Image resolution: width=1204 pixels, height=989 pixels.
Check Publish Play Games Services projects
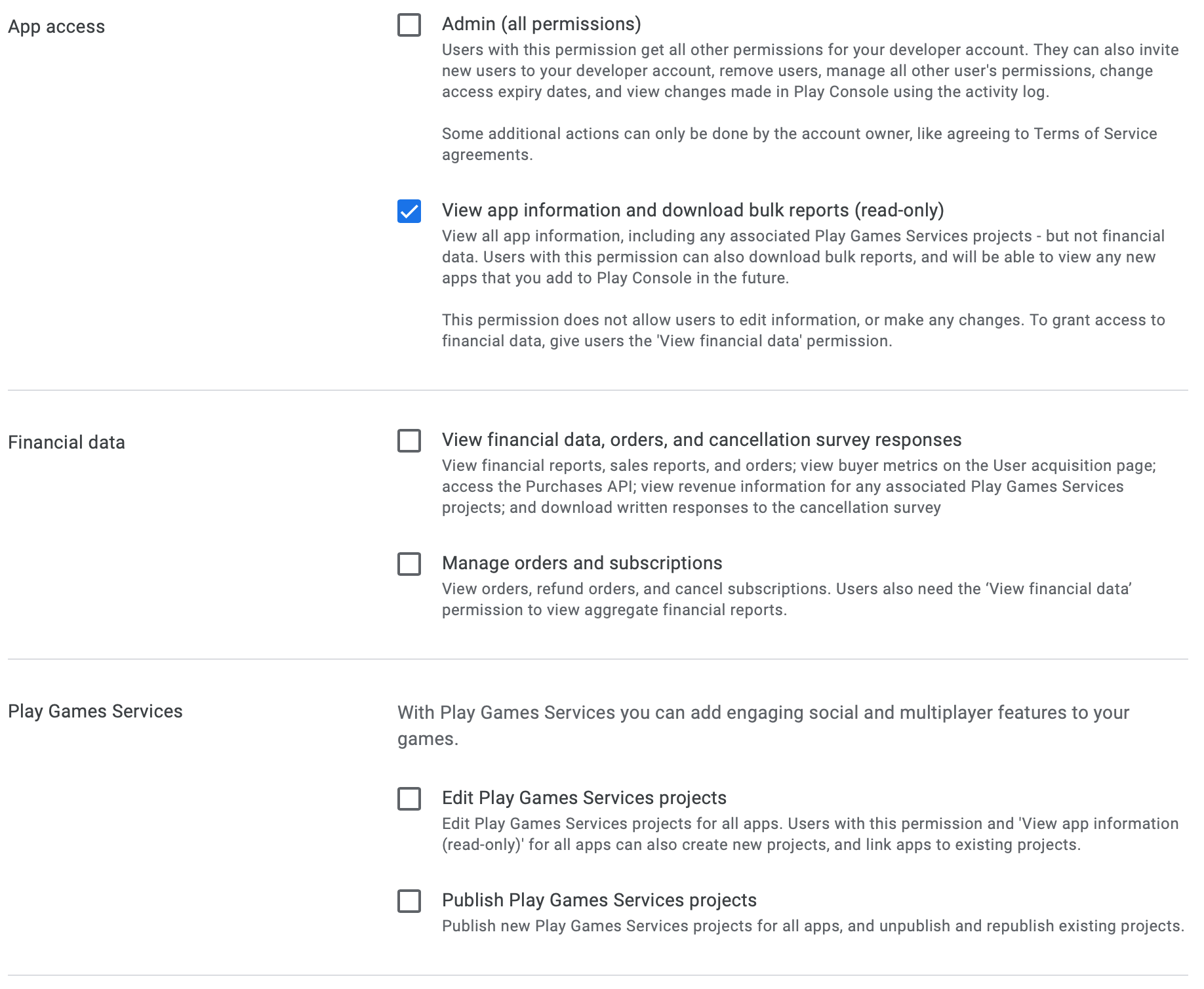409,901
